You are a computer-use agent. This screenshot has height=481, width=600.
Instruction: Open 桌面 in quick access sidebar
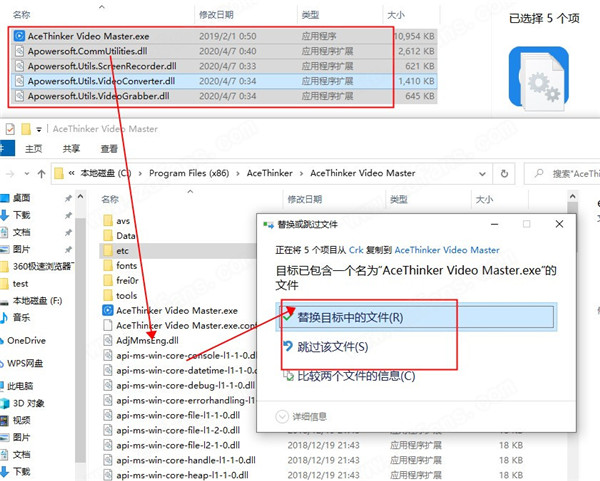pos(21,198)
